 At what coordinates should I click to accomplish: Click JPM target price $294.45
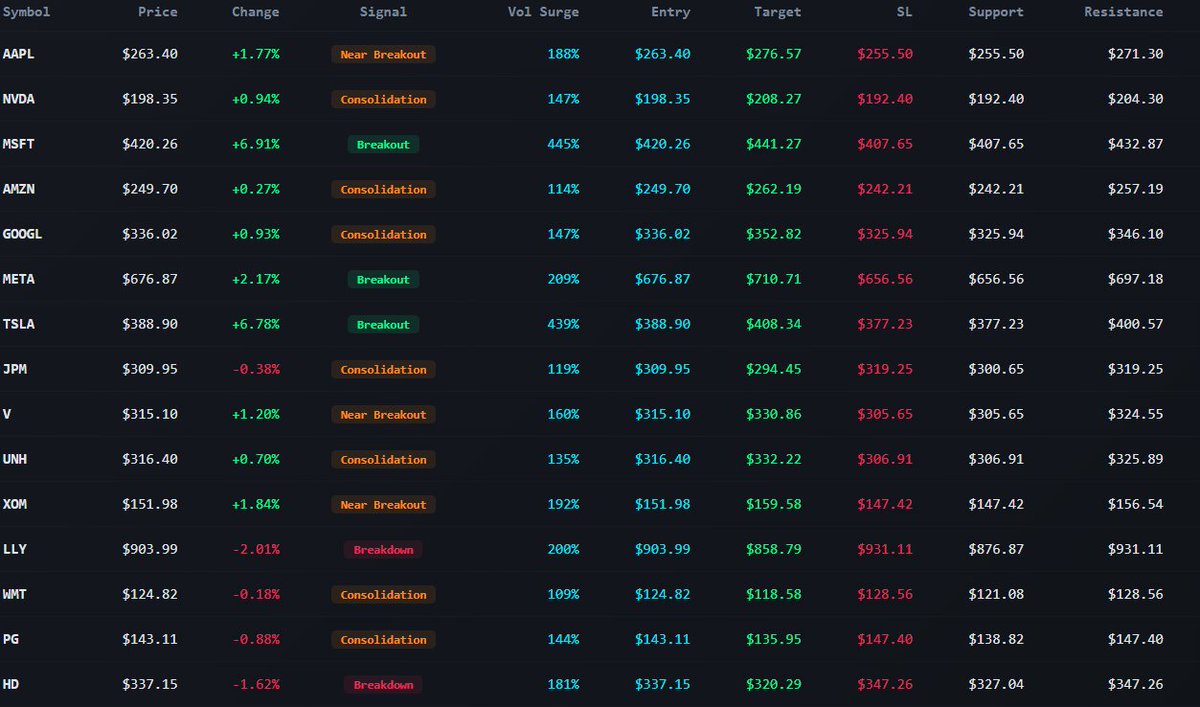pos(773,369)
